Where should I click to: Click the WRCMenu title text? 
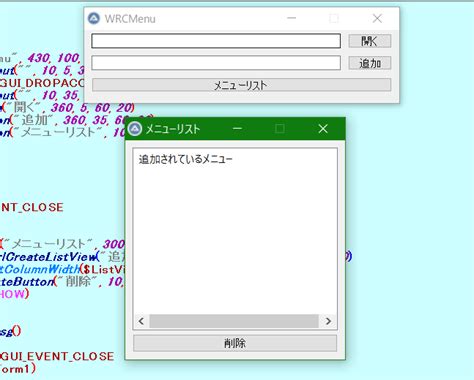tap(130, 19)
